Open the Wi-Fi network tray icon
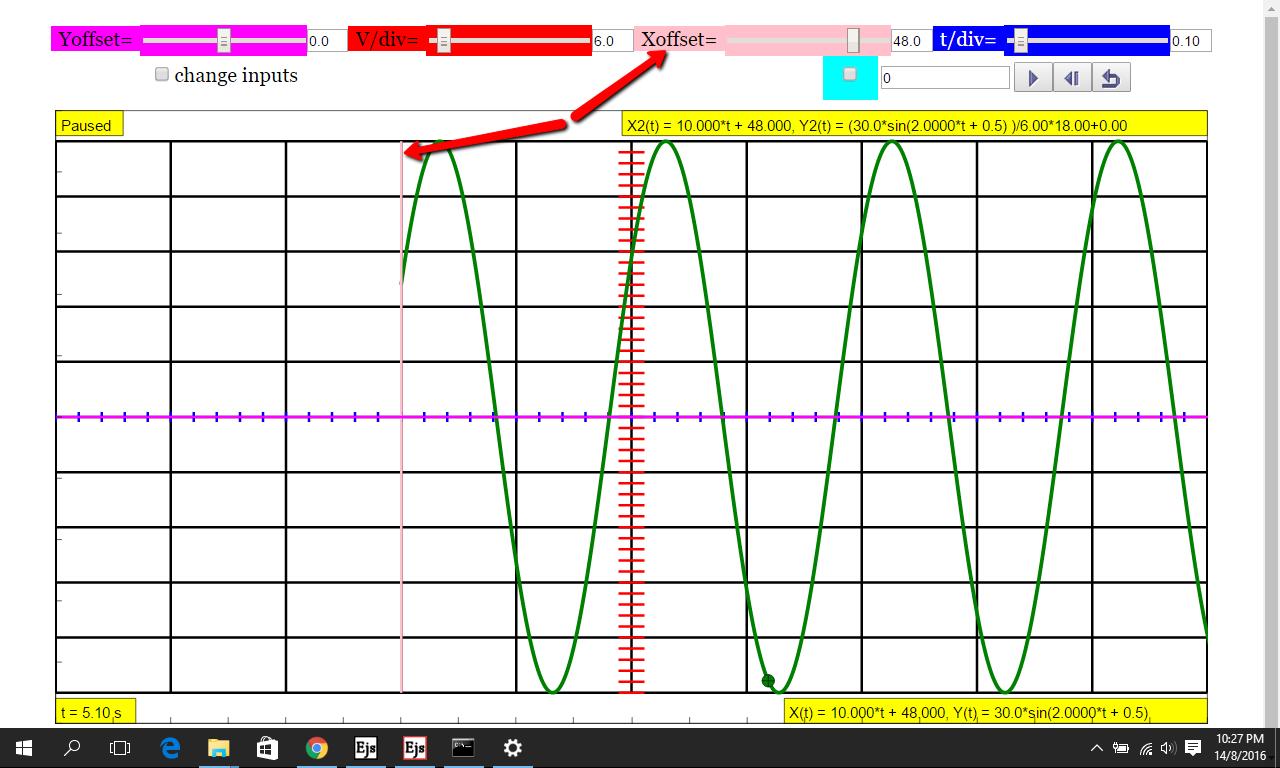Image resolution: width=1280 pixels, height=768 pixels. [x=1145, y=748]
